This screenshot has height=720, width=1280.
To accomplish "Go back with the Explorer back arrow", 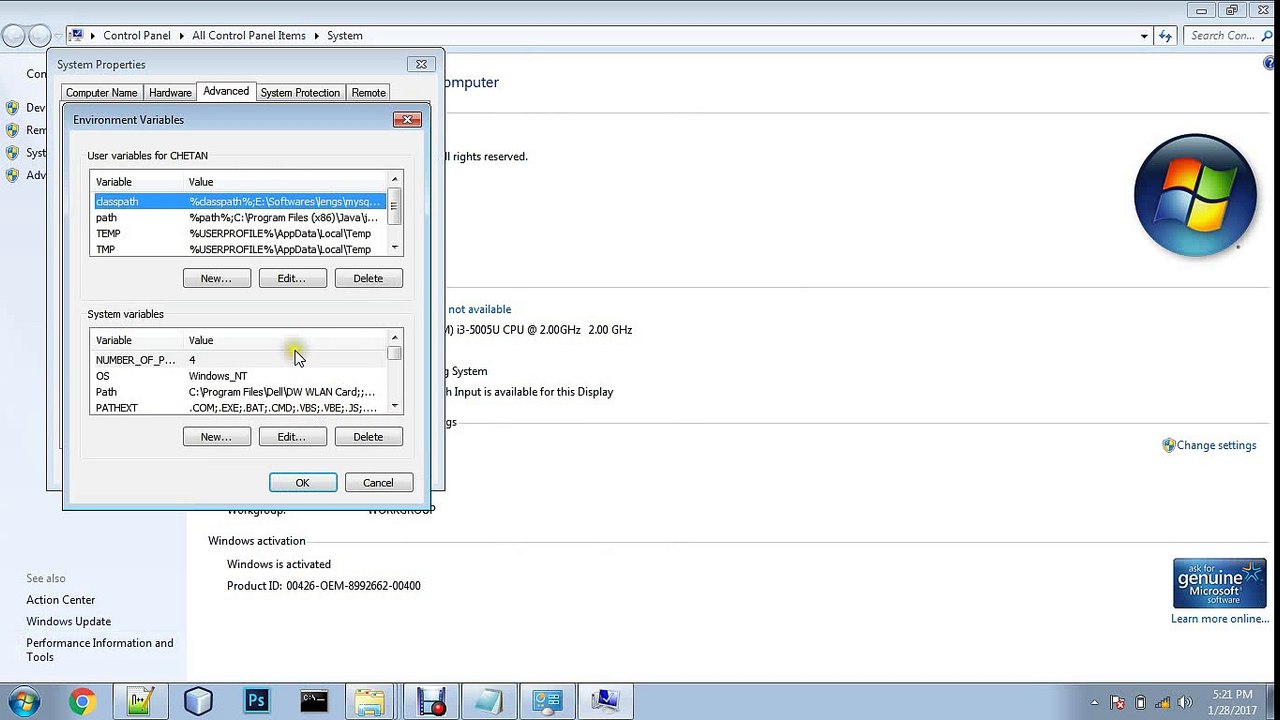I will (13, 36).
